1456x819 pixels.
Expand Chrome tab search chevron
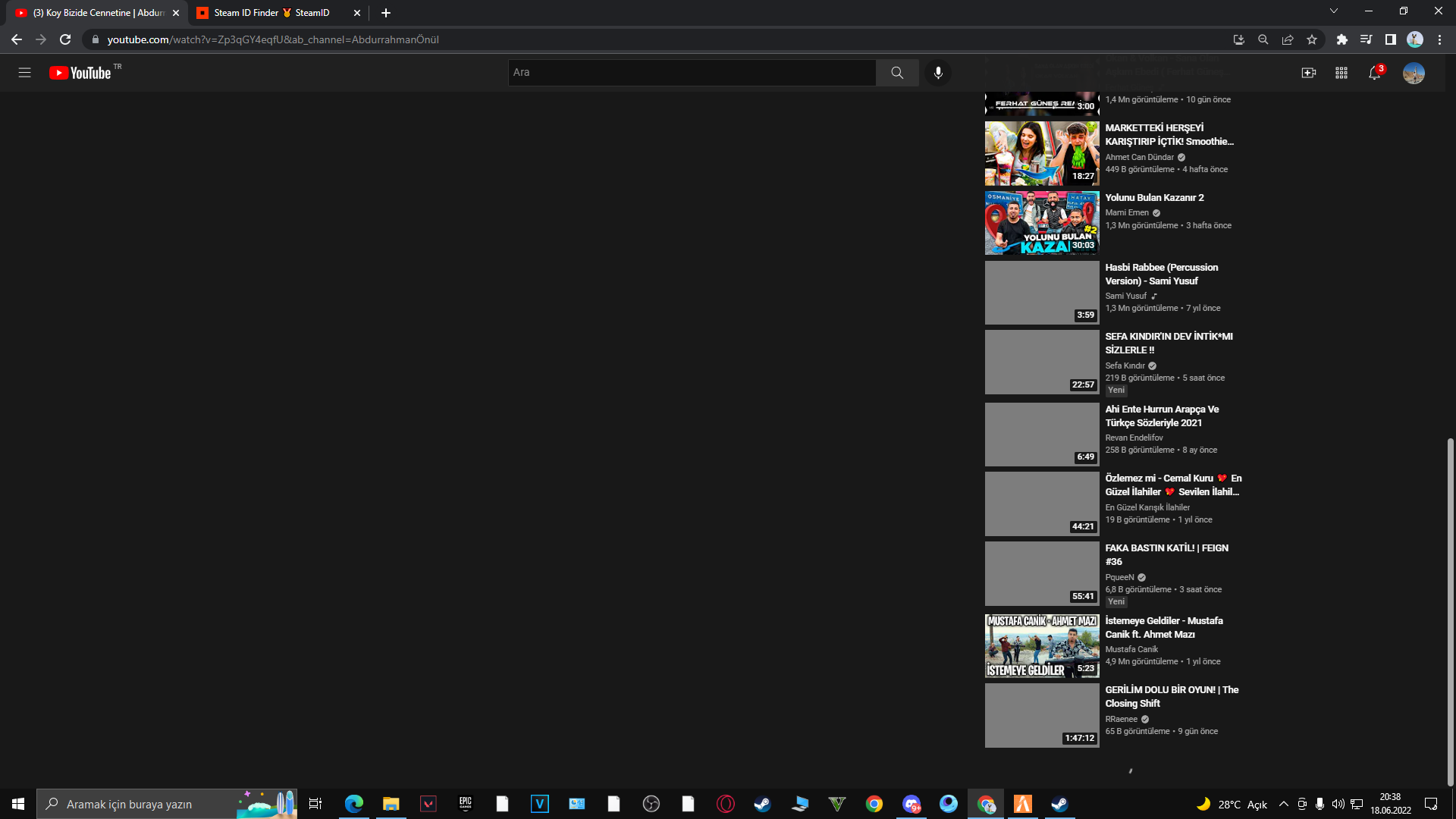[x=1333, y=11]
